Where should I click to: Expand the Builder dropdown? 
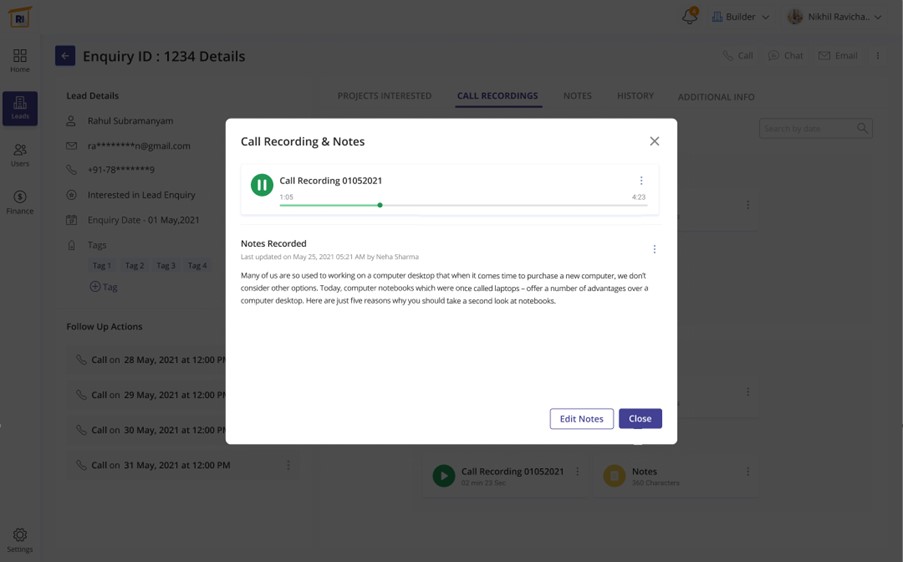point(741,17)
